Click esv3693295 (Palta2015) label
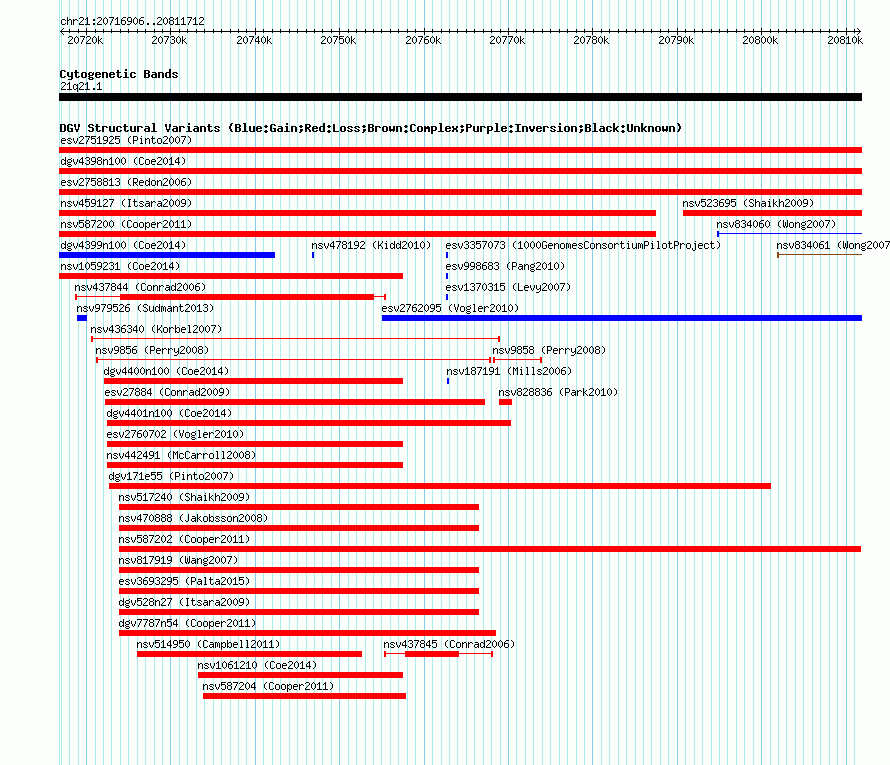This screenshot has width=890, height=765. tap(184, 581)
